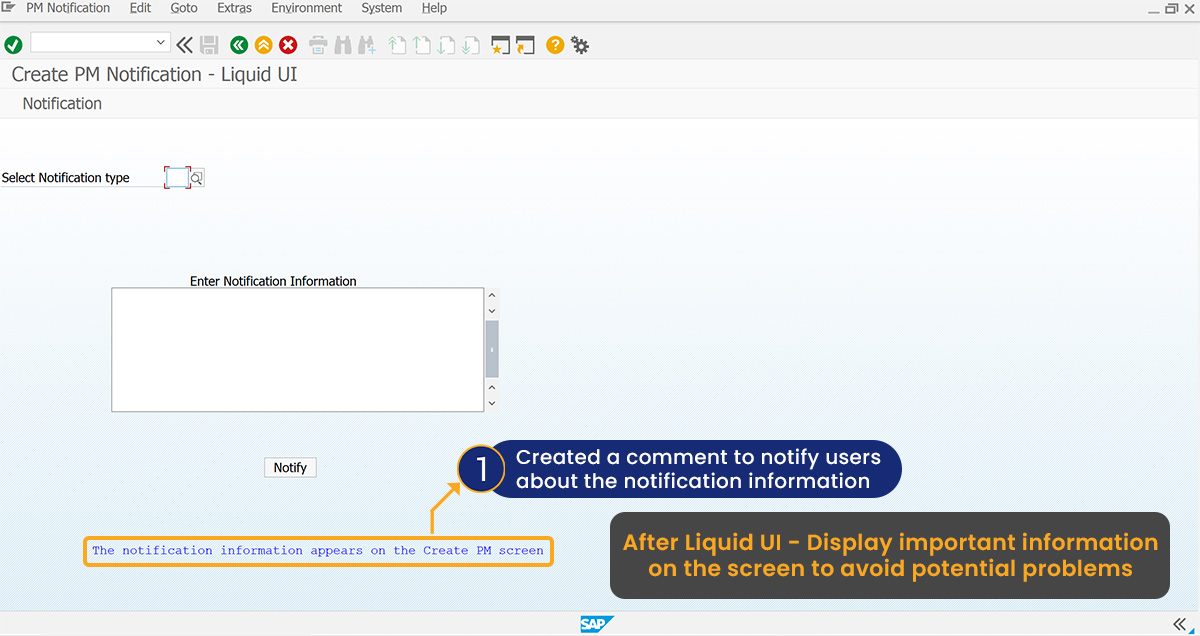The image size is (1200, 636).
Task: Click top scroll up arrow of text area
Action: [491, 296]
